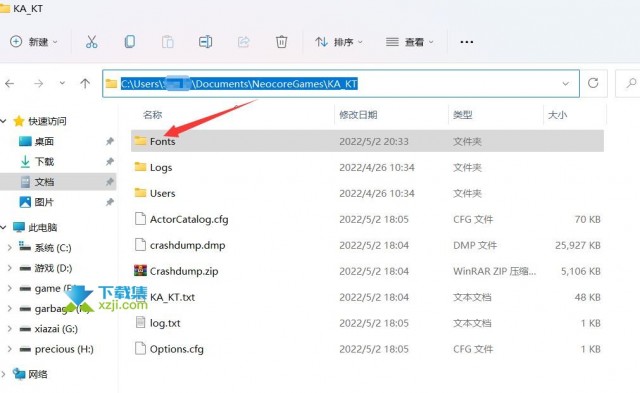Open the 查看 (View) dropdown
Image resolution: width=640 pixels, height=393 pixels.
tap(409, 42)
